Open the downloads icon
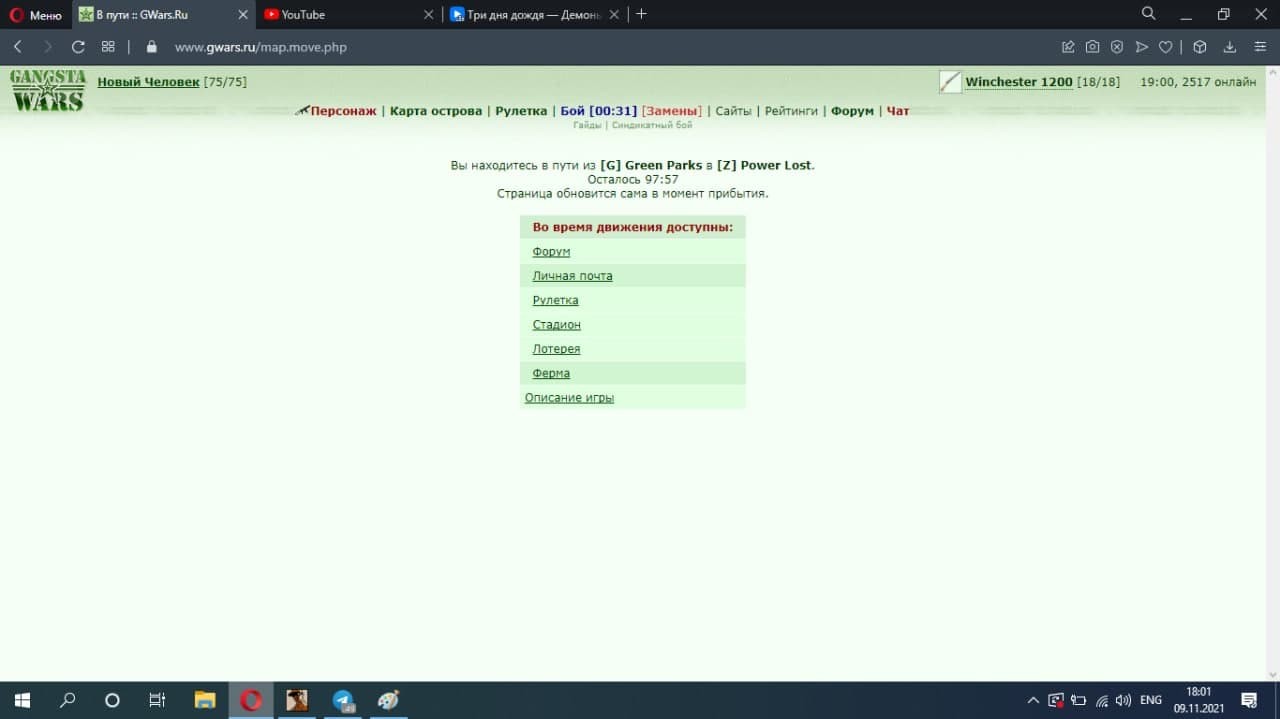Screen dimensions: 1280x719 point(1230,47)
